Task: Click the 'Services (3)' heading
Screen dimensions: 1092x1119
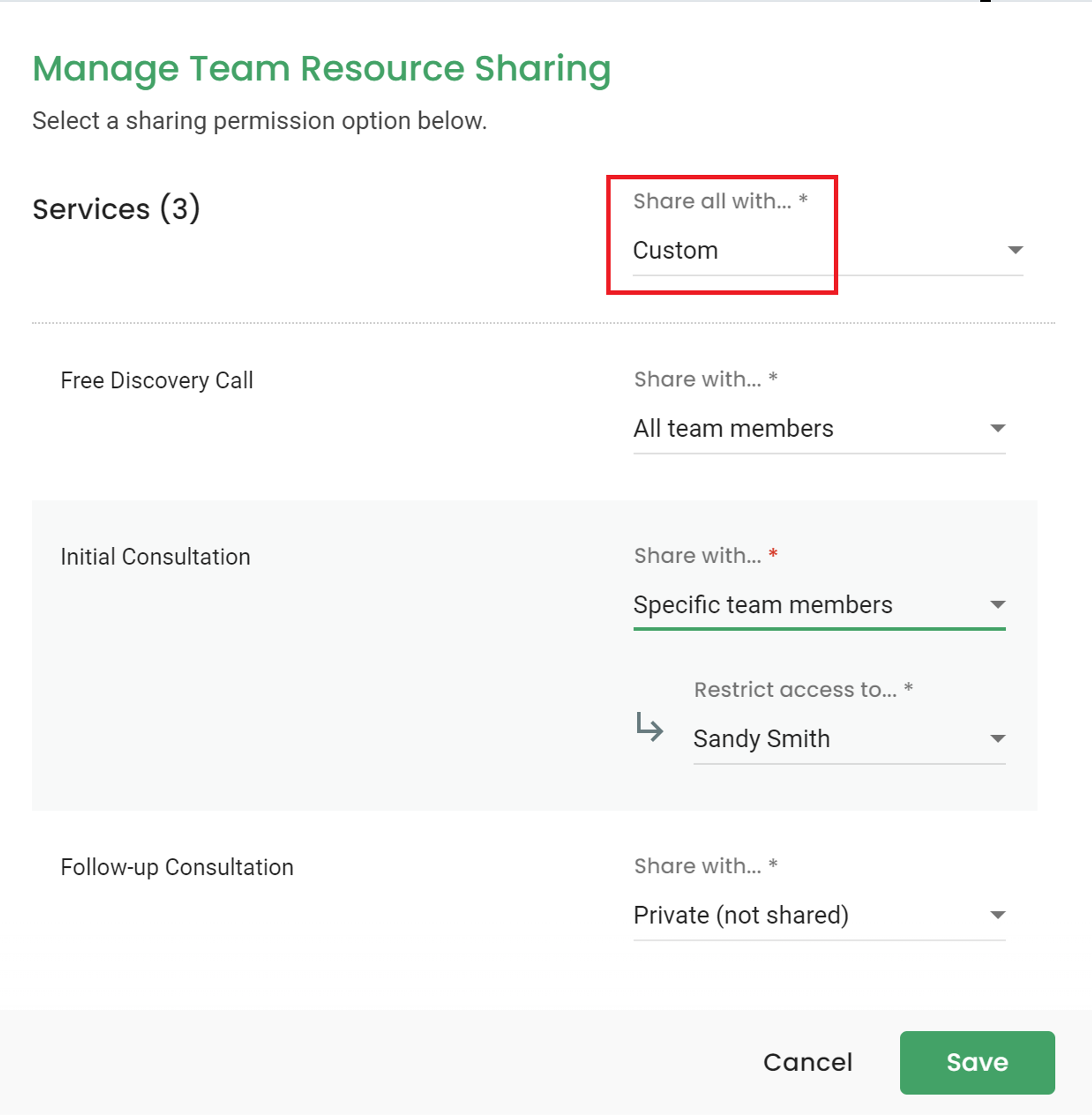Action: [116, 209]
